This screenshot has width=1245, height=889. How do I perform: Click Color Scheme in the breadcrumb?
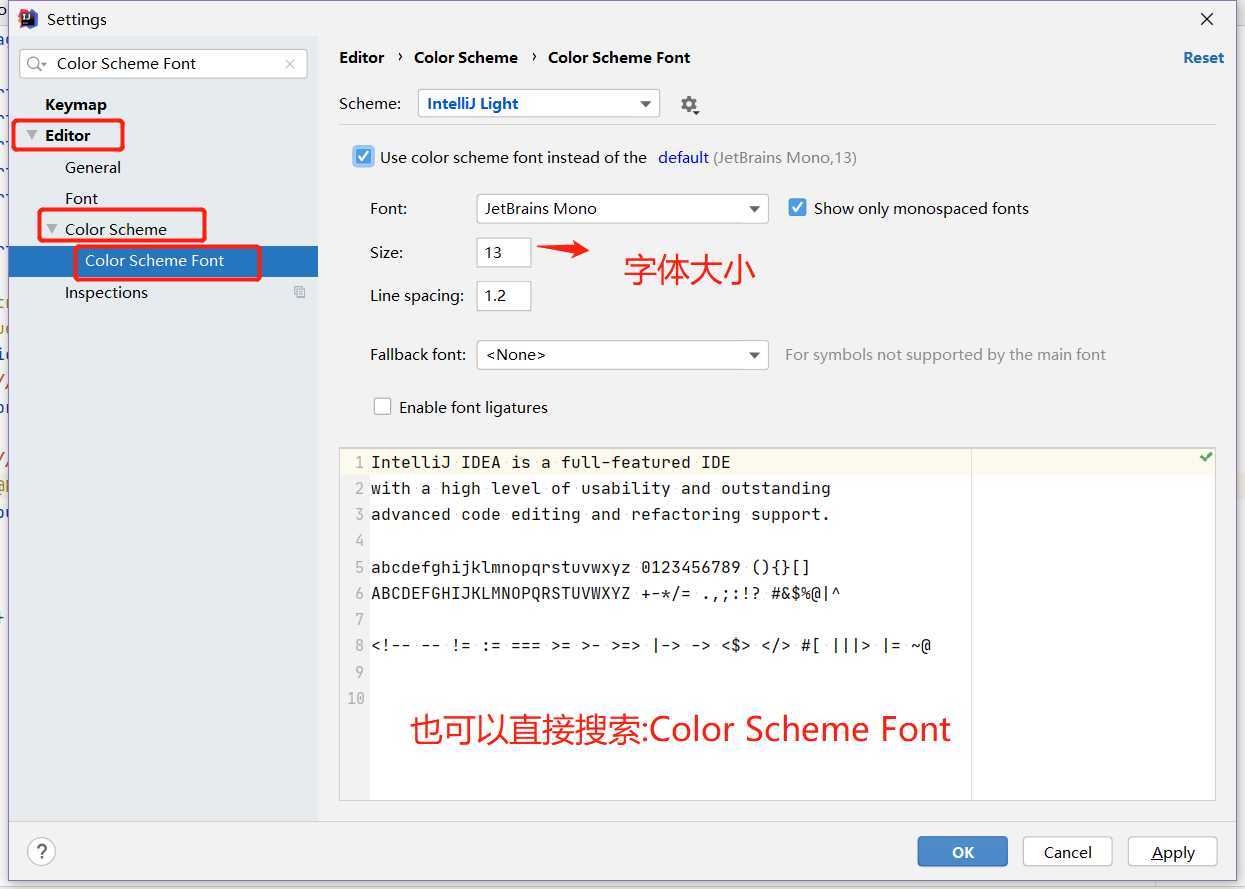[466, 57]
